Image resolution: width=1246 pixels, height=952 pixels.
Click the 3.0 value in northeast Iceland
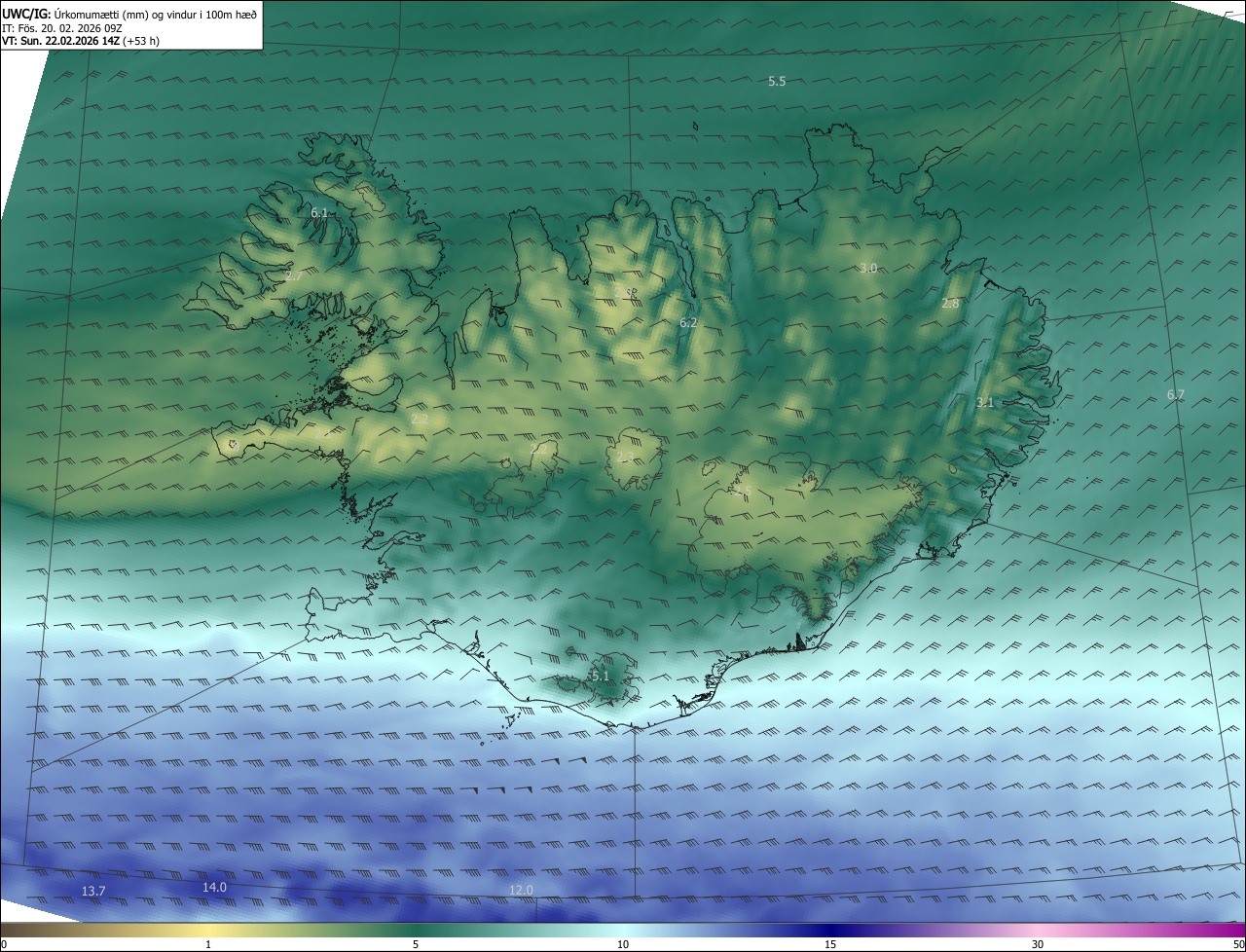click(x=868, y=268)
